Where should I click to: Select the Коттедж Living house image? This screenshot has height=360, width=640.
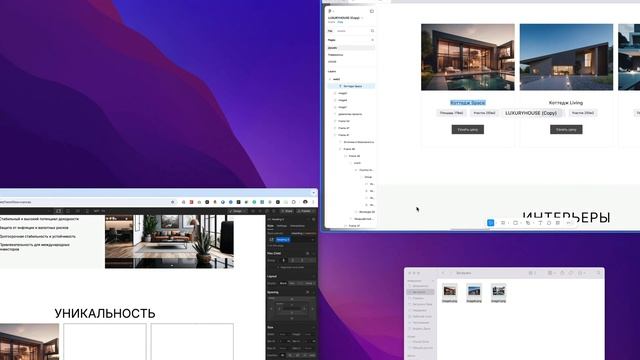point(566,57)
